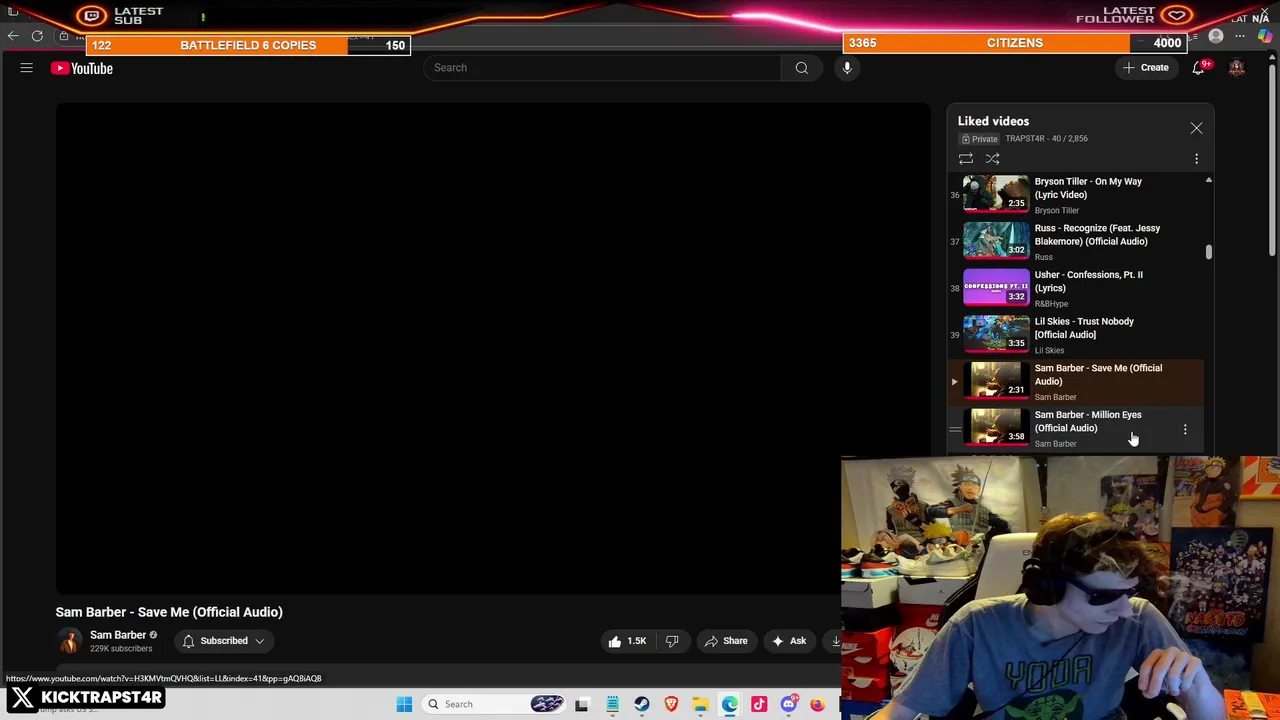
Task: Open Discord from the taskbar
Action: (789, 704)
